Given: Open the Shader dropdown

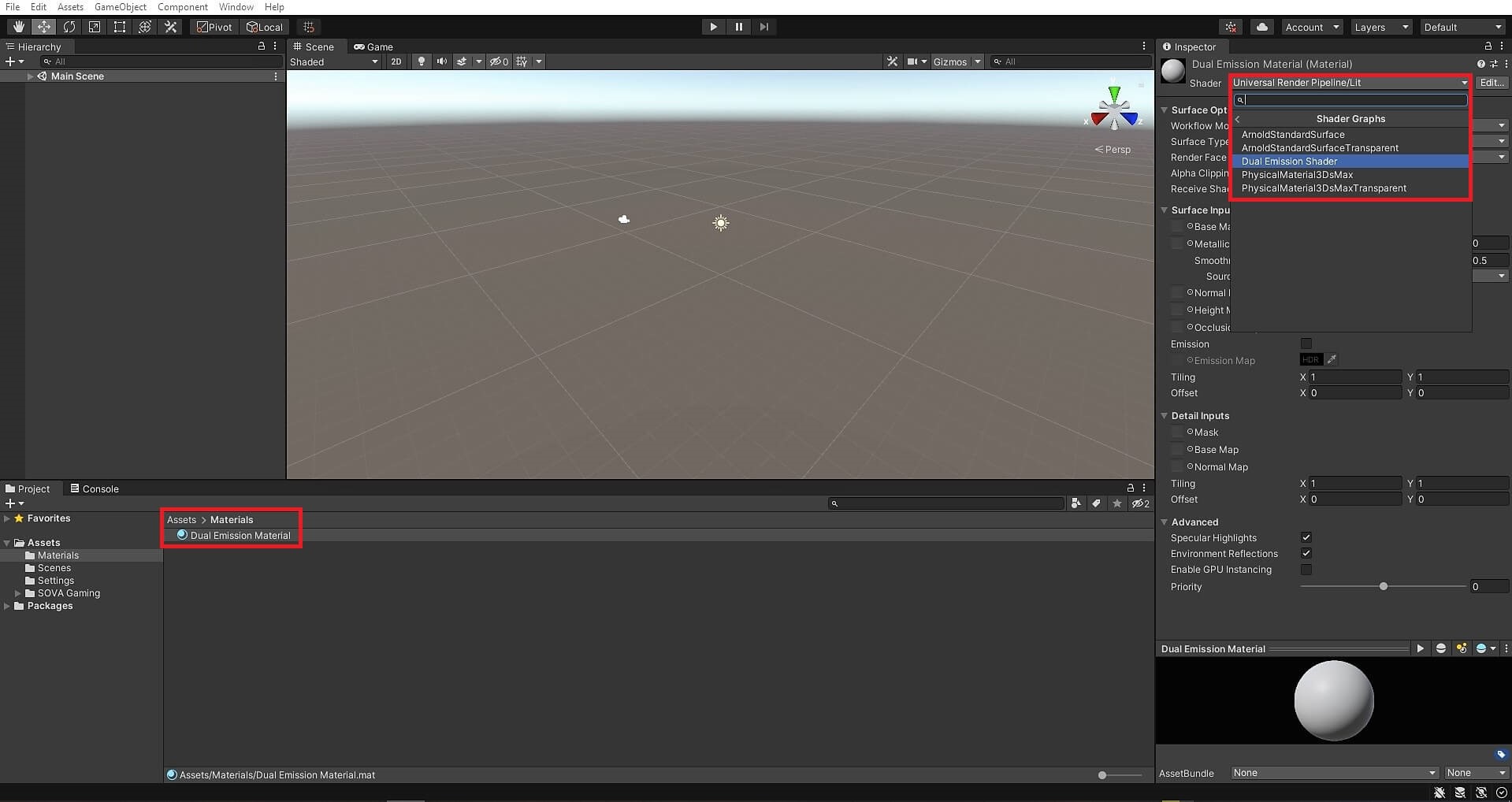Looking at the screenshot, I should (1350, 82).
